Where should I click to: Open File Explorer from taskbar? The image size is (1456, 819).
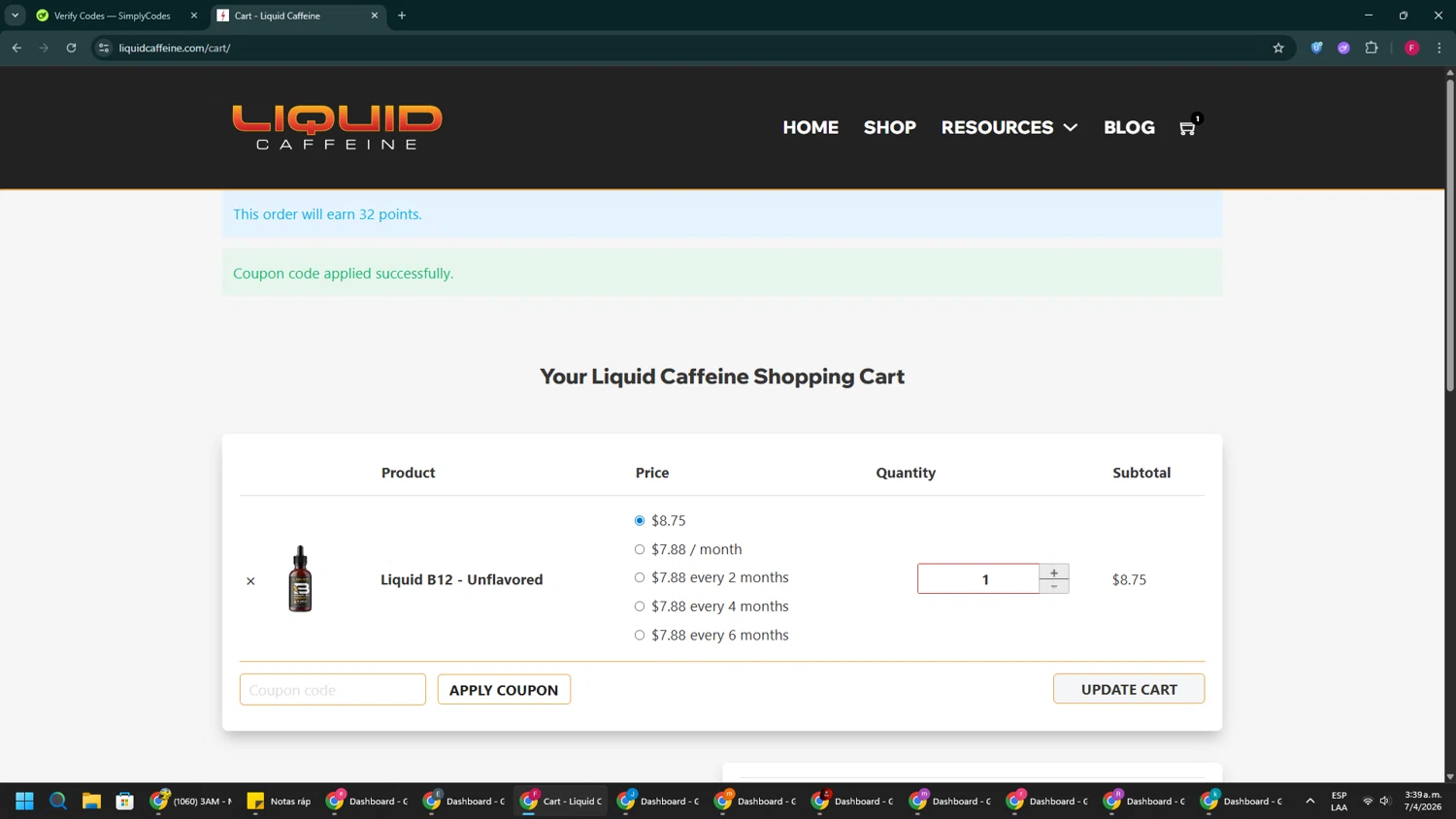click(x=91, y=802)
